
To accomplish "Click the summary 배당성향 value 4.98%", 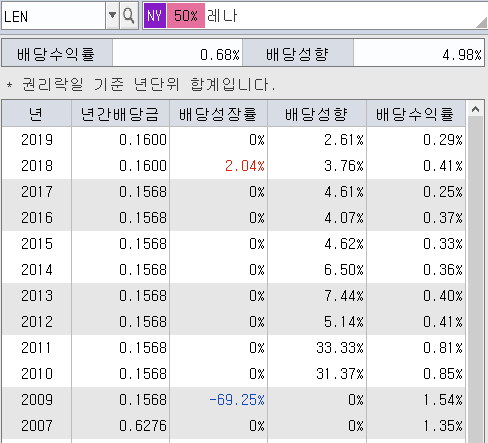I will pyautogui.click(x=419, y=53).
